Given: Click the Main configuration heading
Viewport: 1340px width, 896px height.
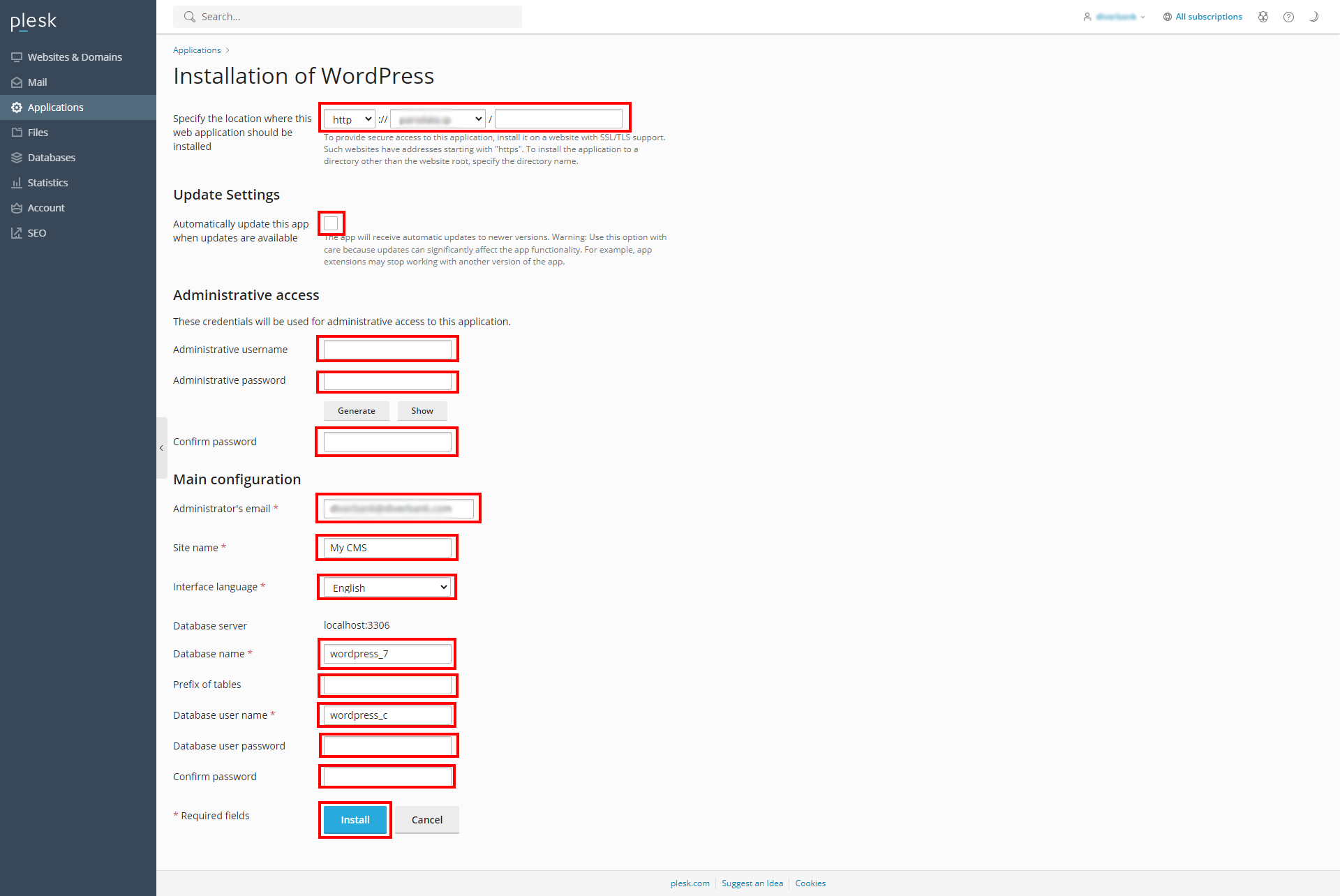Looking at the screenshot, I should [237, 479].
